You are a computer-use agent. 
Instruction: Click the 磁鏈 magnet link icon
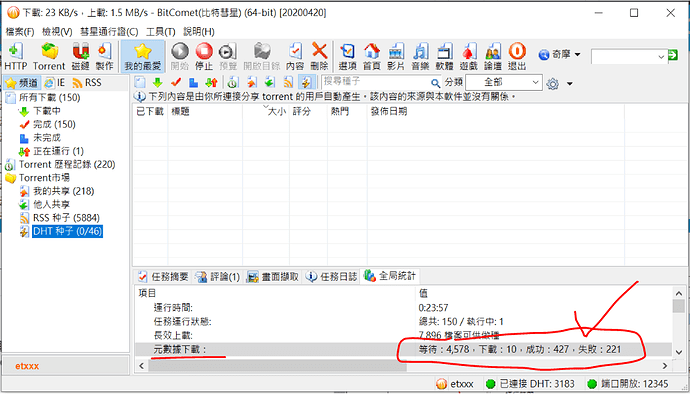(80, 57)
